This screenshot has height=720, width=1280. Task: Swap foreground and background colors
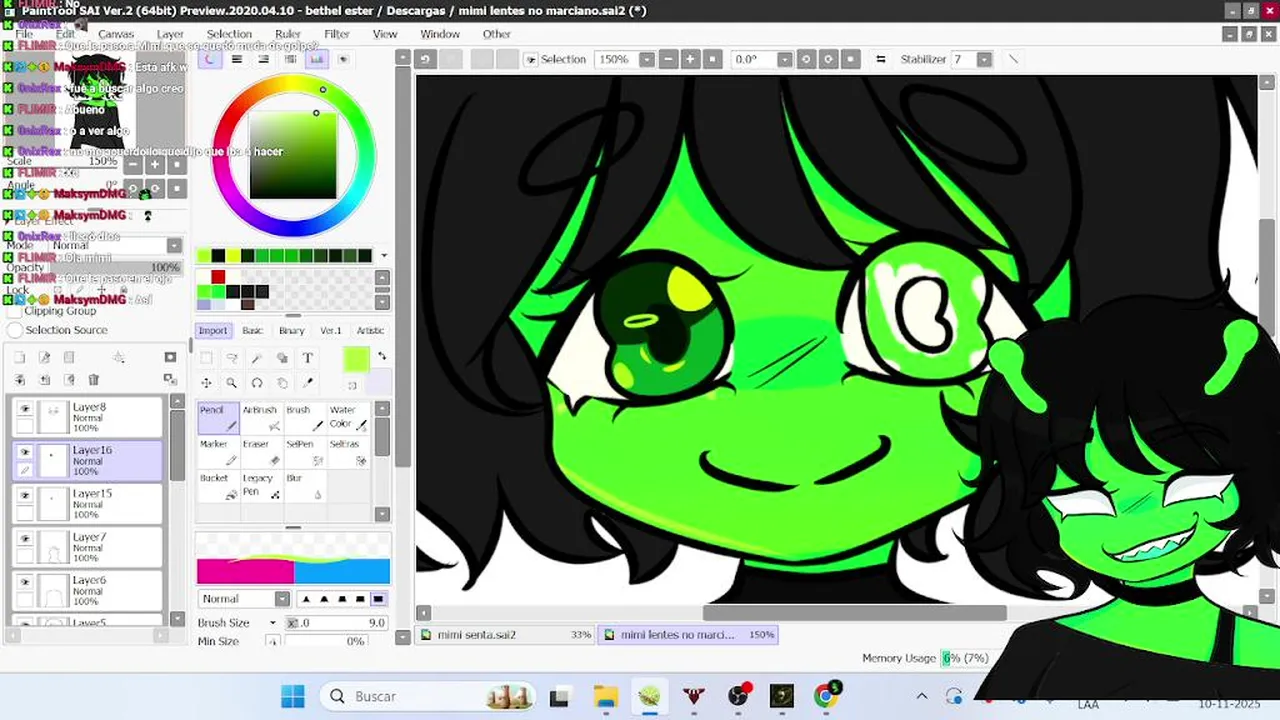381,357
